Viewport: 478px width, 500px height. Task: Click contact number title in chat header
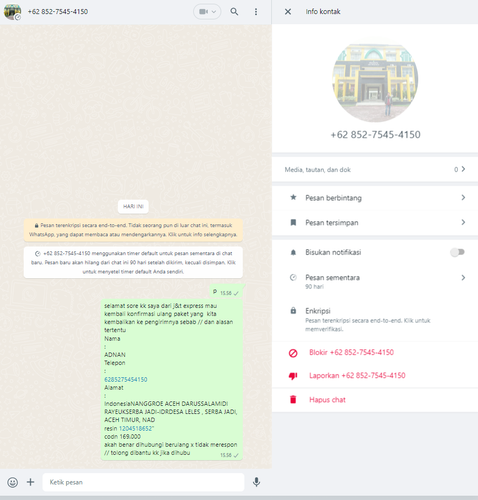pyautogui.click(x=58, y=12)
